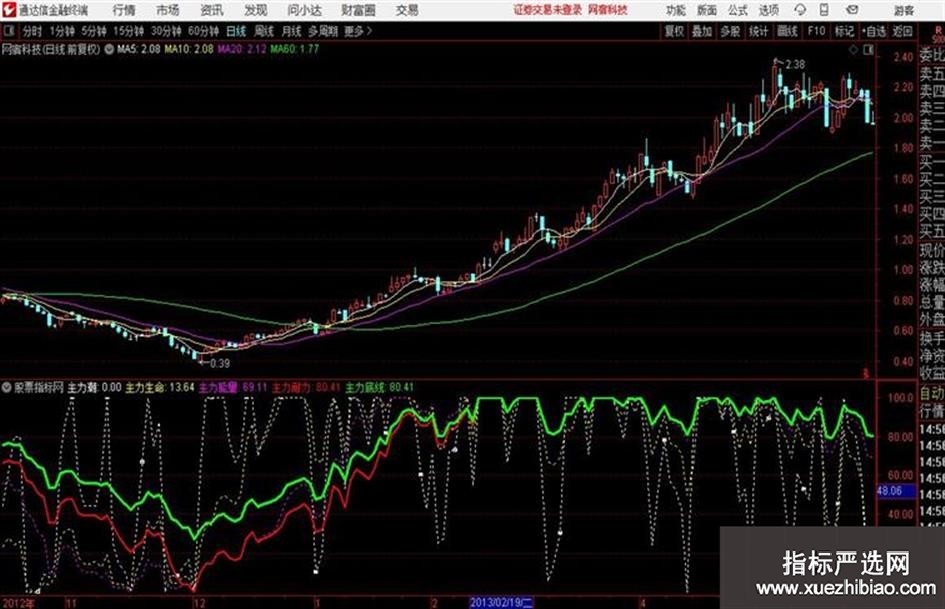The image size is (945, 609).
Task: Switch to the 1分钟 period
Action: tap(62, 31)
